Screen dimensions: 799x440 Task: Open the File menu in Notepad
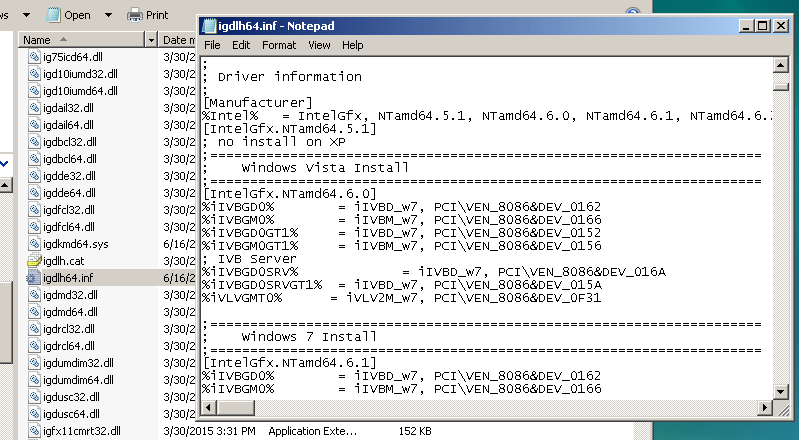pos(212,45)
